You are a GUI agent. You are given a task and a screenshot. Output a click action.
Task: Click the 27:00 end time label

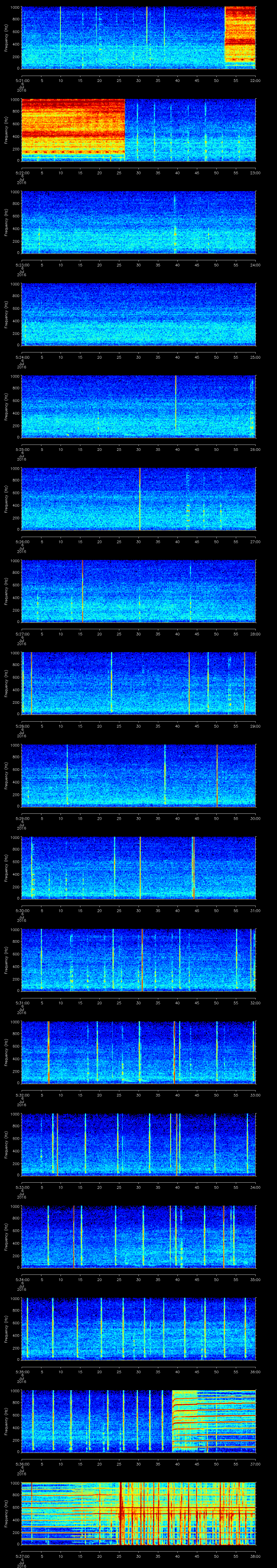point(255,542)
